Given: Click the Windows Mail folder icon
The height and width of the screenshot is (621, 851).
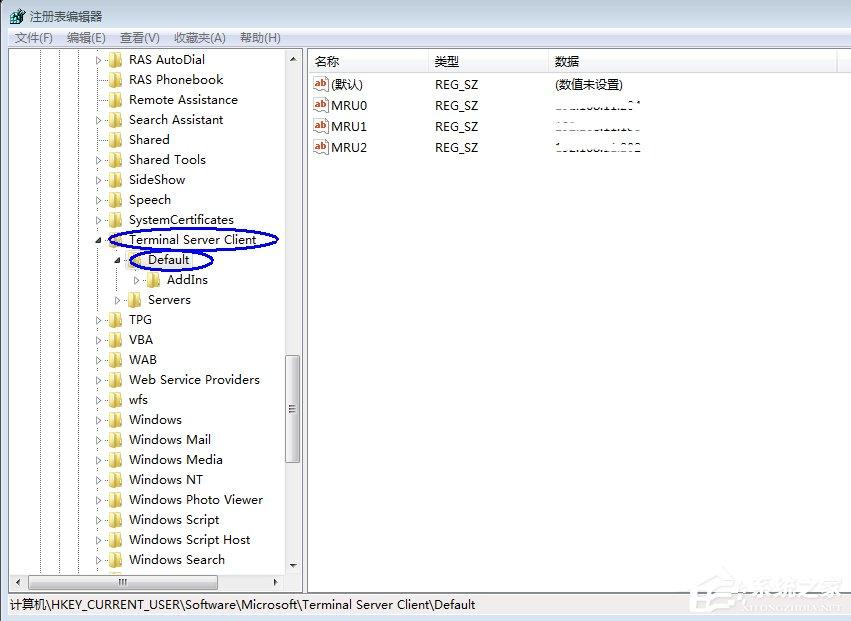Looking at the screenshot, I should (x=115, y=440).
